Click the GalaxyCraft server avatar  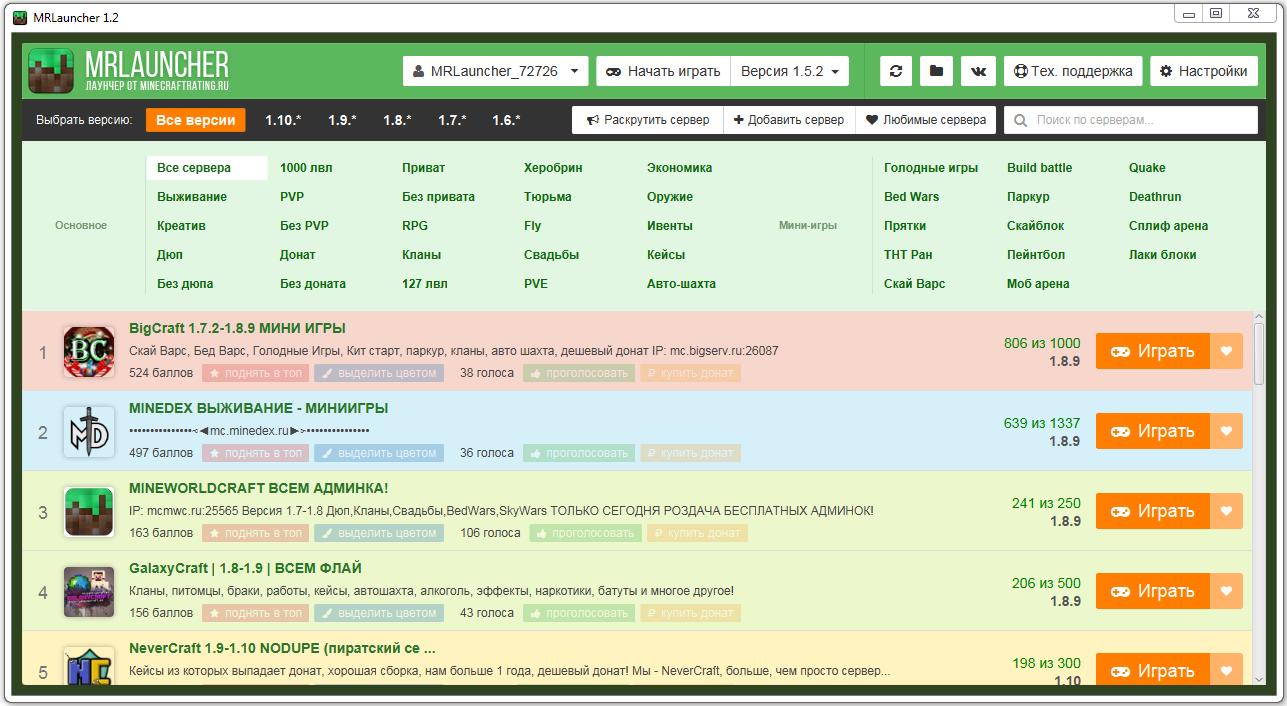[x=88, y=591]
